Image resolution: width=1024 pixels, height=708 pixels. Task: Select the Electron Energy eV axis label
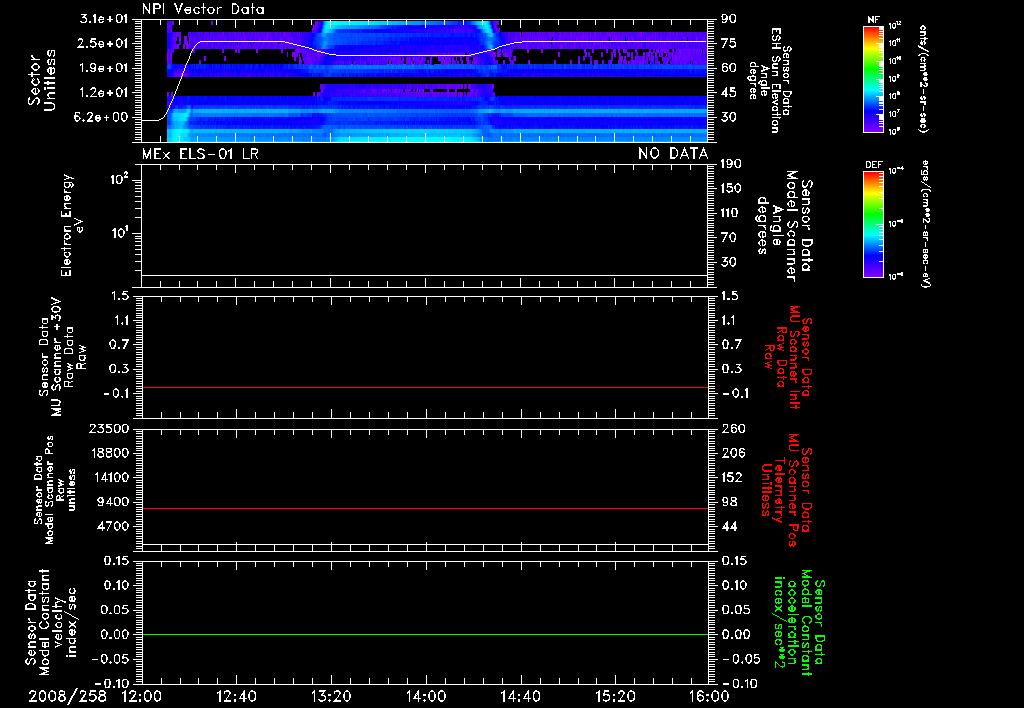tap(72, 225)
